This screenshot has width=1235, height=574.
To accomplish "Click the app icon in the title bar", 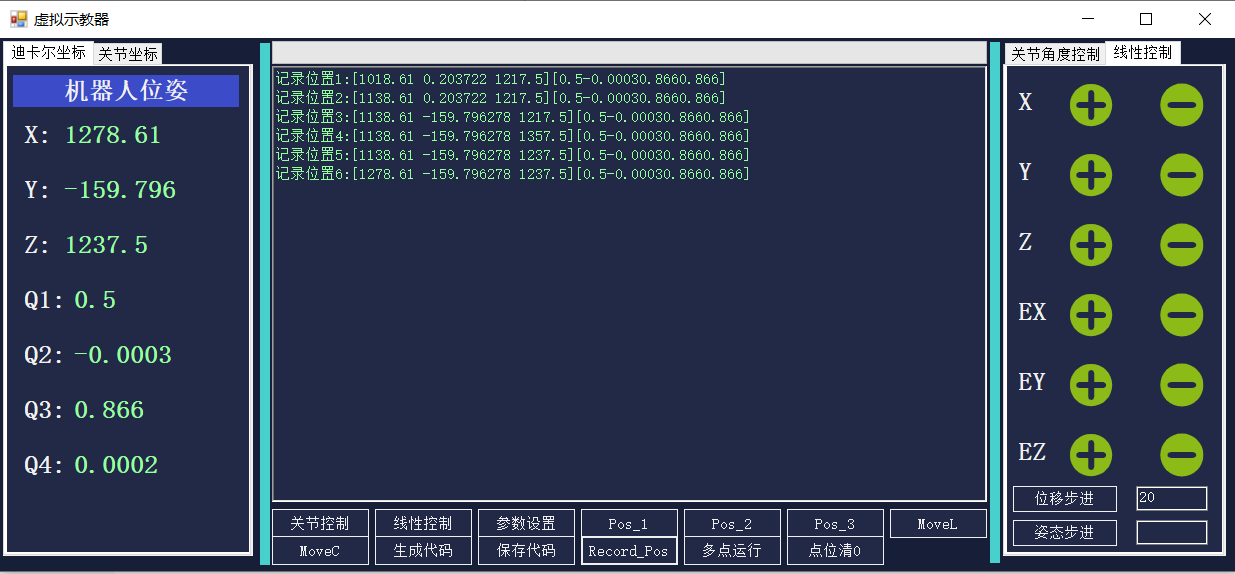I will pyautogui.click(x=18, y=19).
